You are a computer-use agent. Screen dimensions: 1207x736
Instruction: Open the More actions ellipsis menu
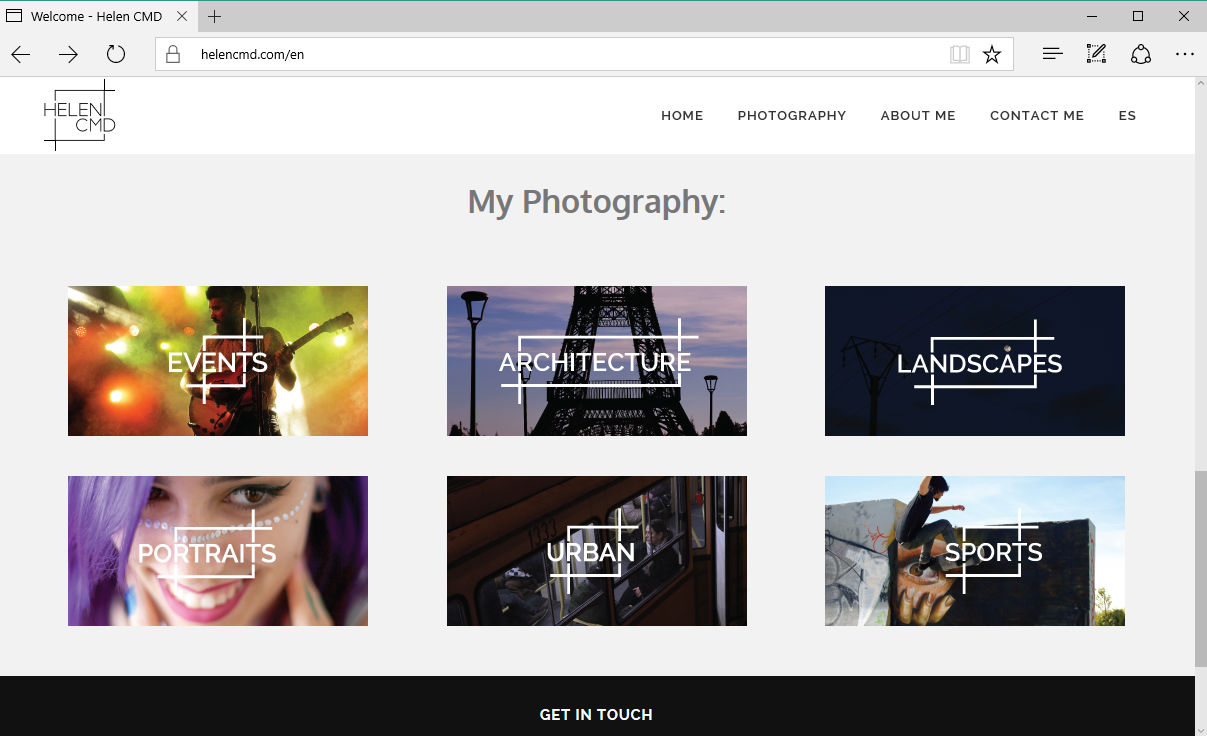(1185, 55)
